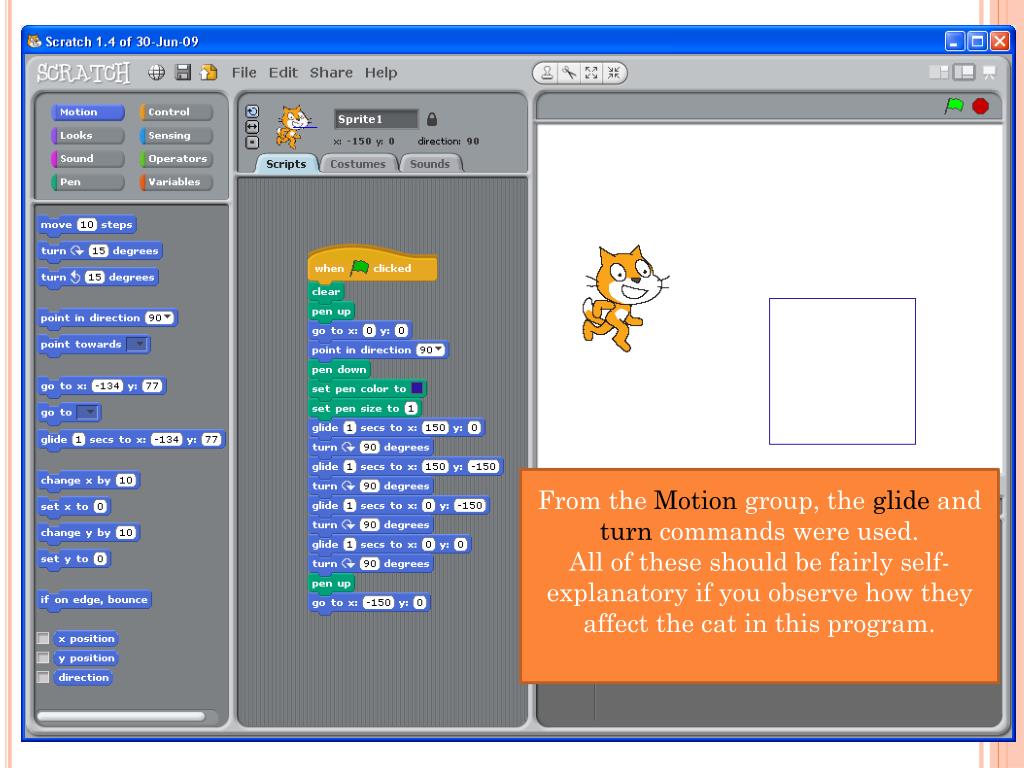1024x768 pixels.
Task: Click the save project floppy icon
Action: 184,72
